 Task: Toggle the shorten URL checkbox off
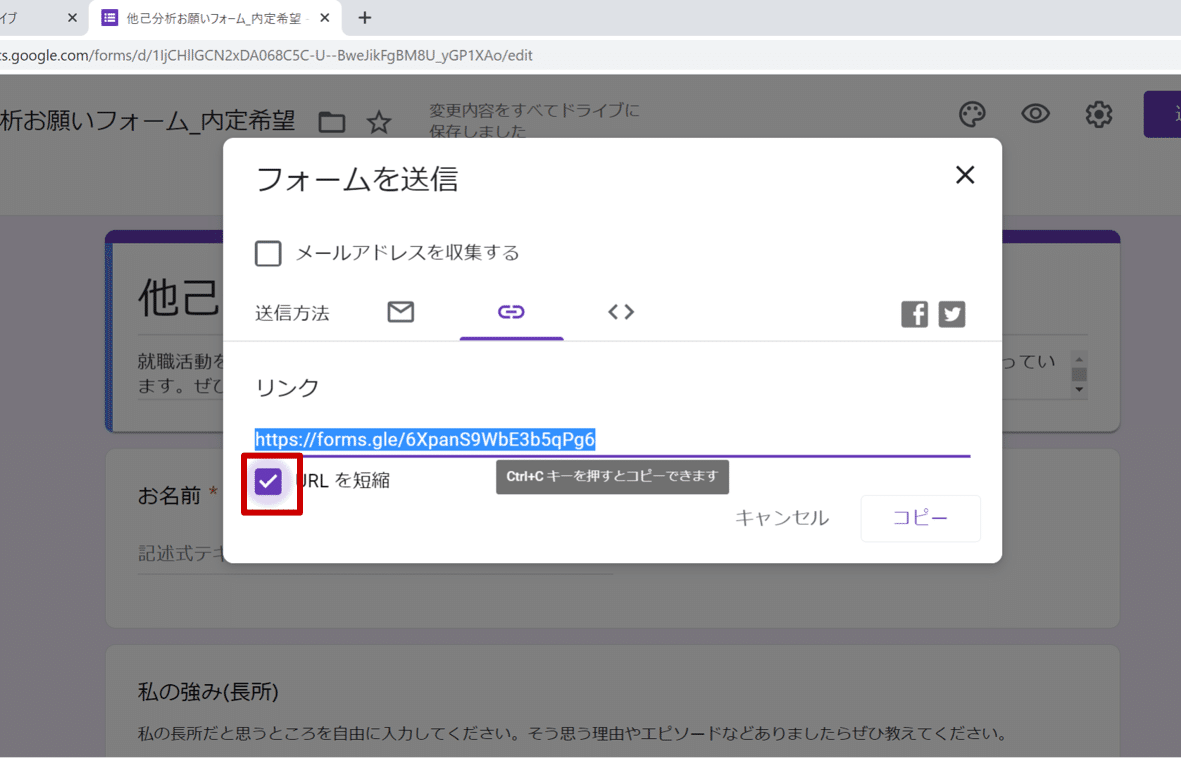268,481
